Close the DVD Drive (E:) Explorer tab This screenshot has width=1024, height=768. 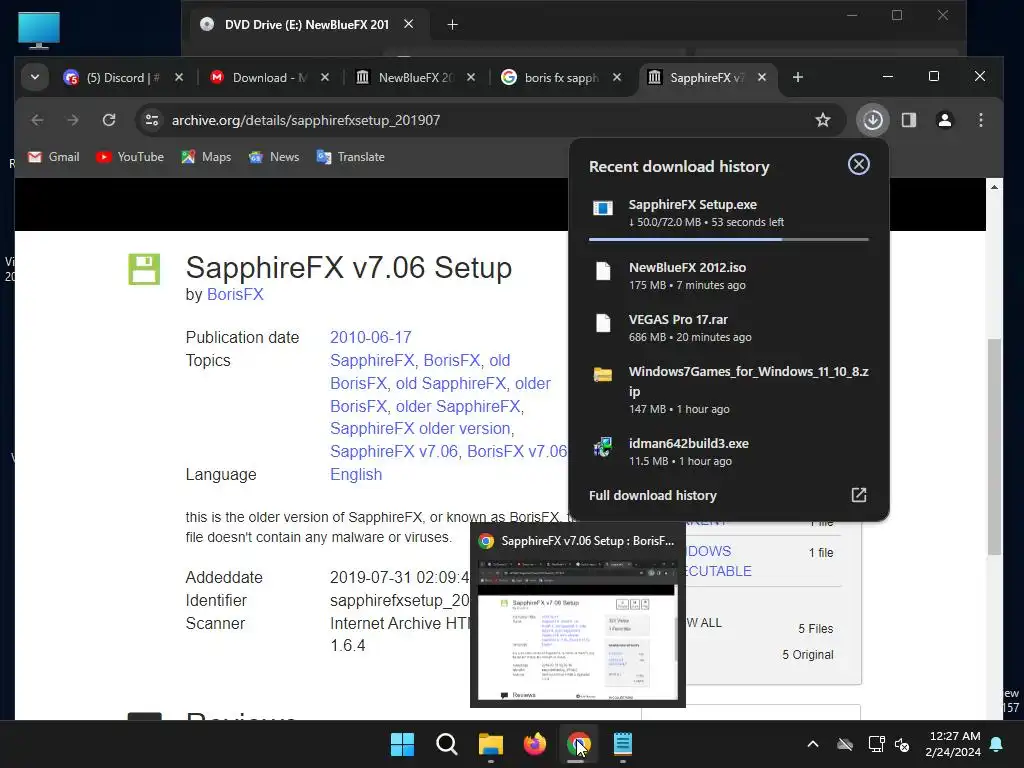coord(409,24)
